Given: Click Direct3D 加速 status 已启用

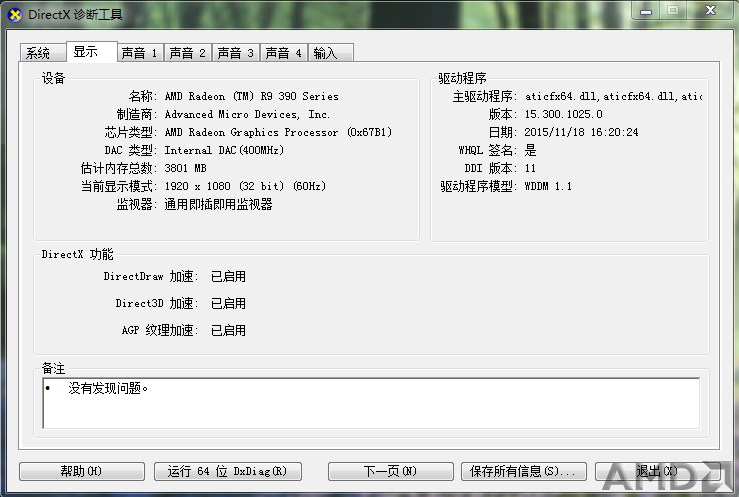Looking at the screenshot, I should point(228,303).
